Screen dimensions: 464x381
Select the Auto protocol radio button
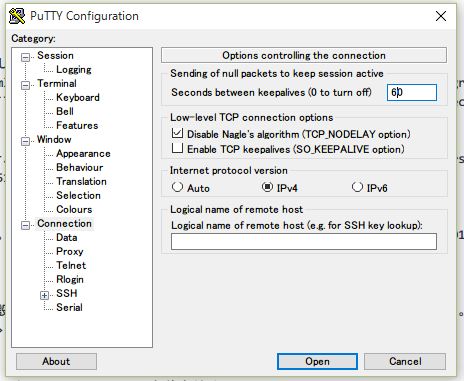(x=177, y=187)
